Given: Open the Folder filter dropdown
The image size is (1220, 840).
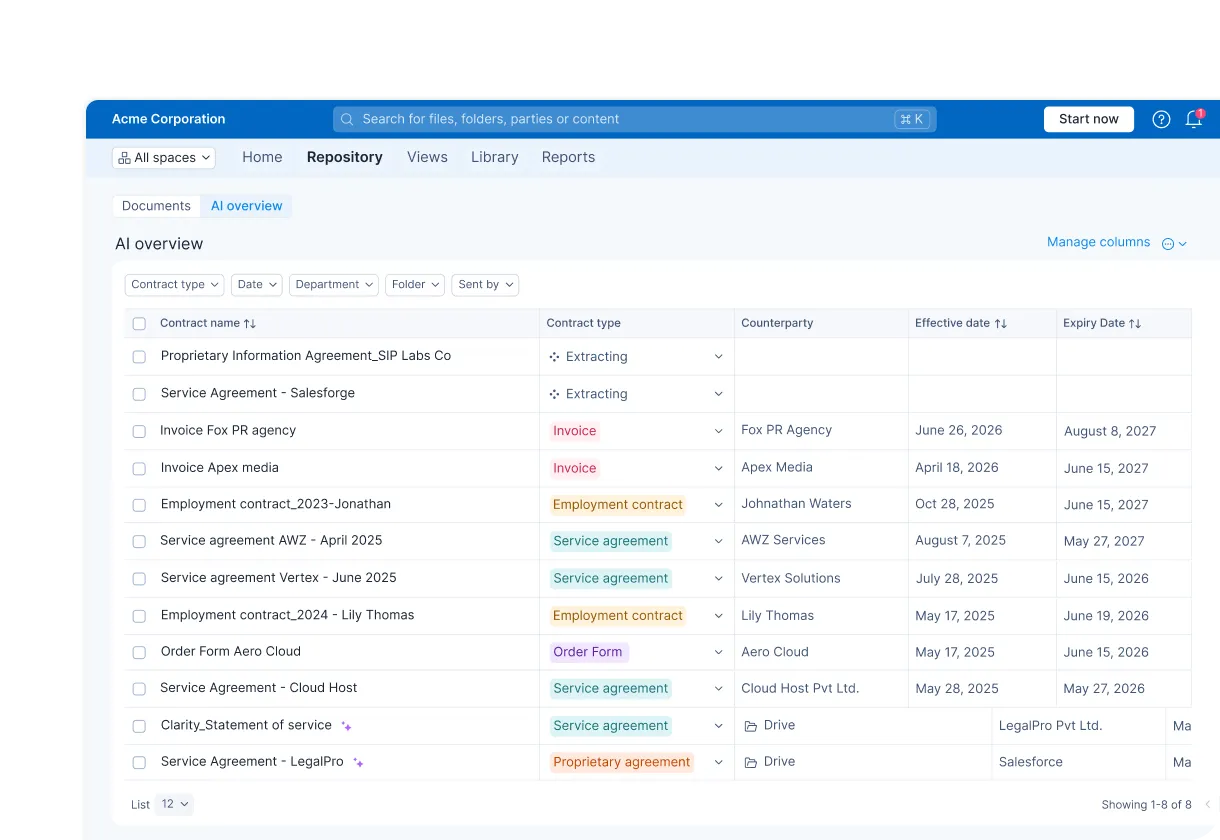Looking at the screenshot, I should (415, 285).
